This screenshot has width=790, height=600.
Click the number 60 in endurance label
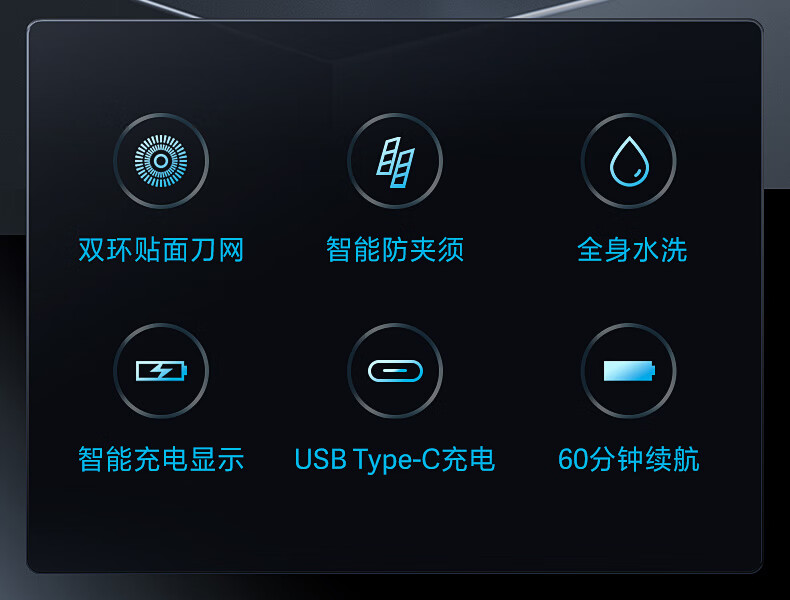[x=573, y=459]
